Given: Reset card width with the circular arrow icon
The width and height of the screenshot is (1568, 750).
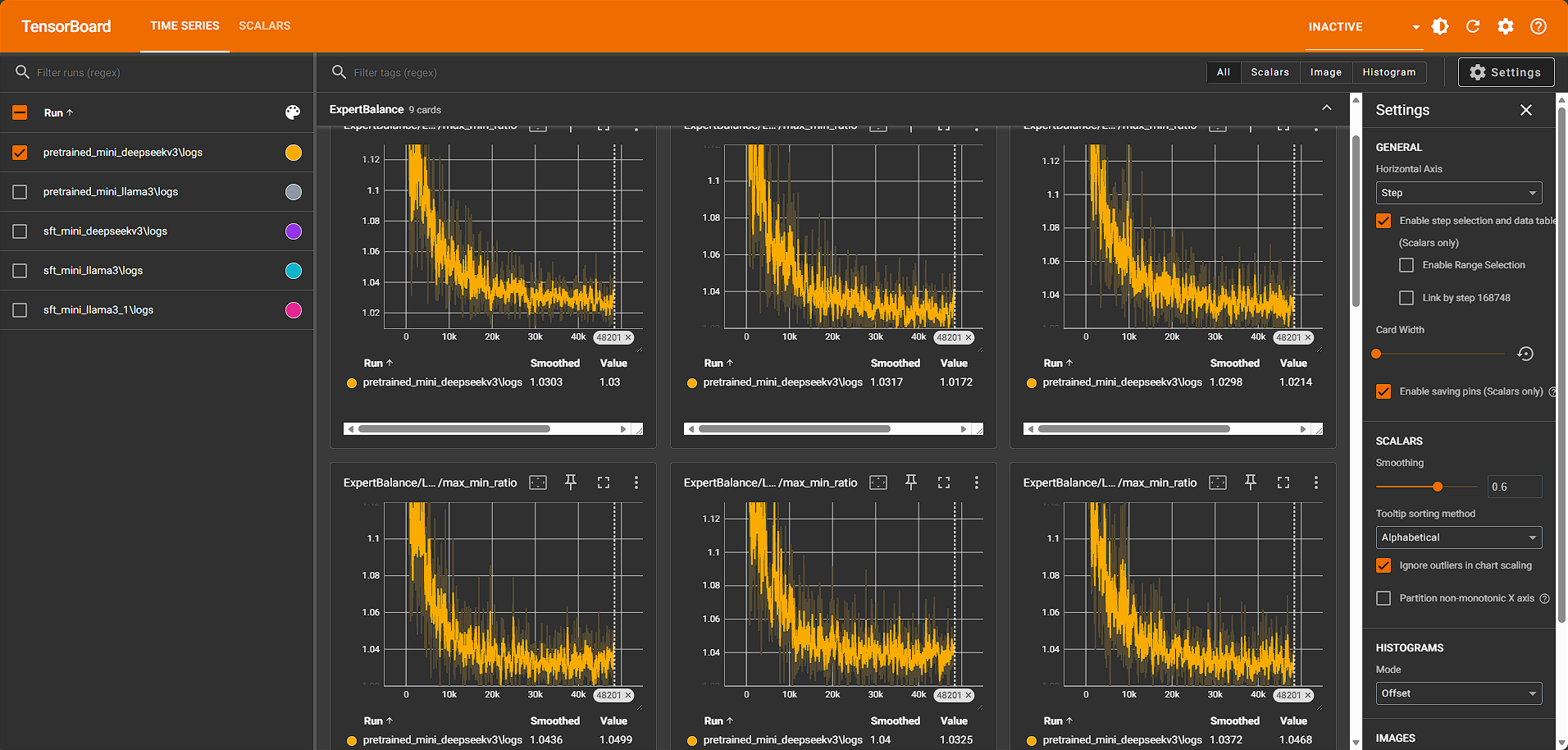Looking at the screenshot, I should (1525, 354).
